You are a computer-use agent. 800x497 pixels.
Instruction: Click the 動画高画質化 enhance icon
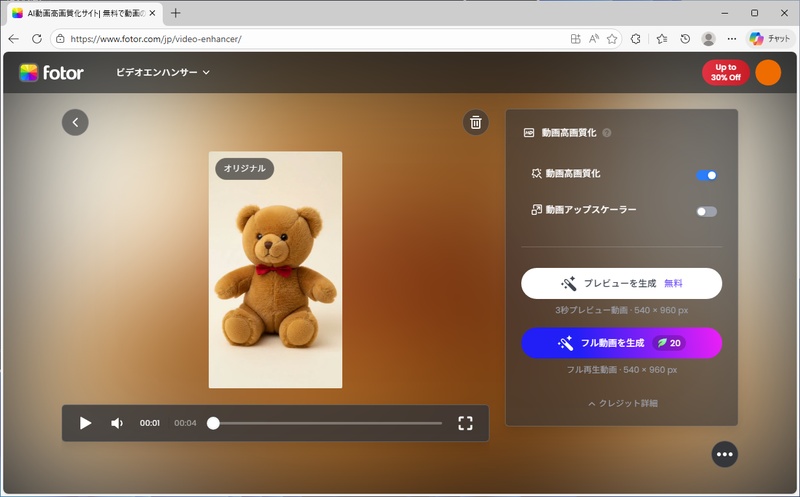536,173
